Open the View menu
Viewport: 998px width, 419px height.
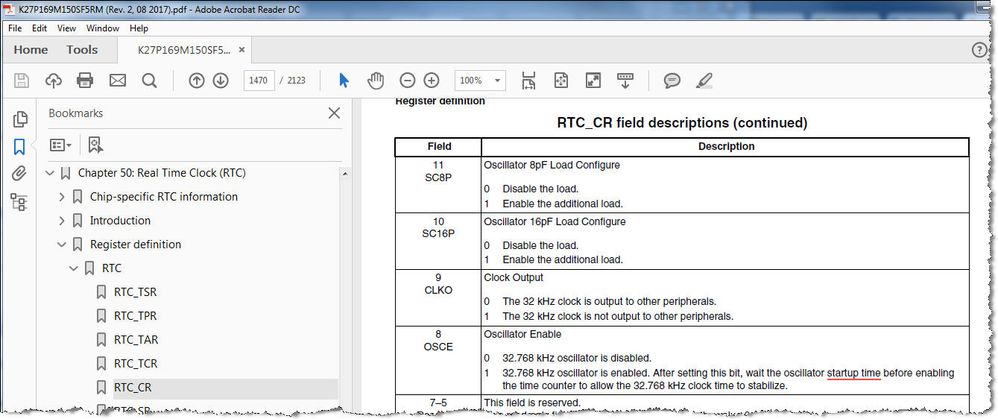click(x=67, y=29)
